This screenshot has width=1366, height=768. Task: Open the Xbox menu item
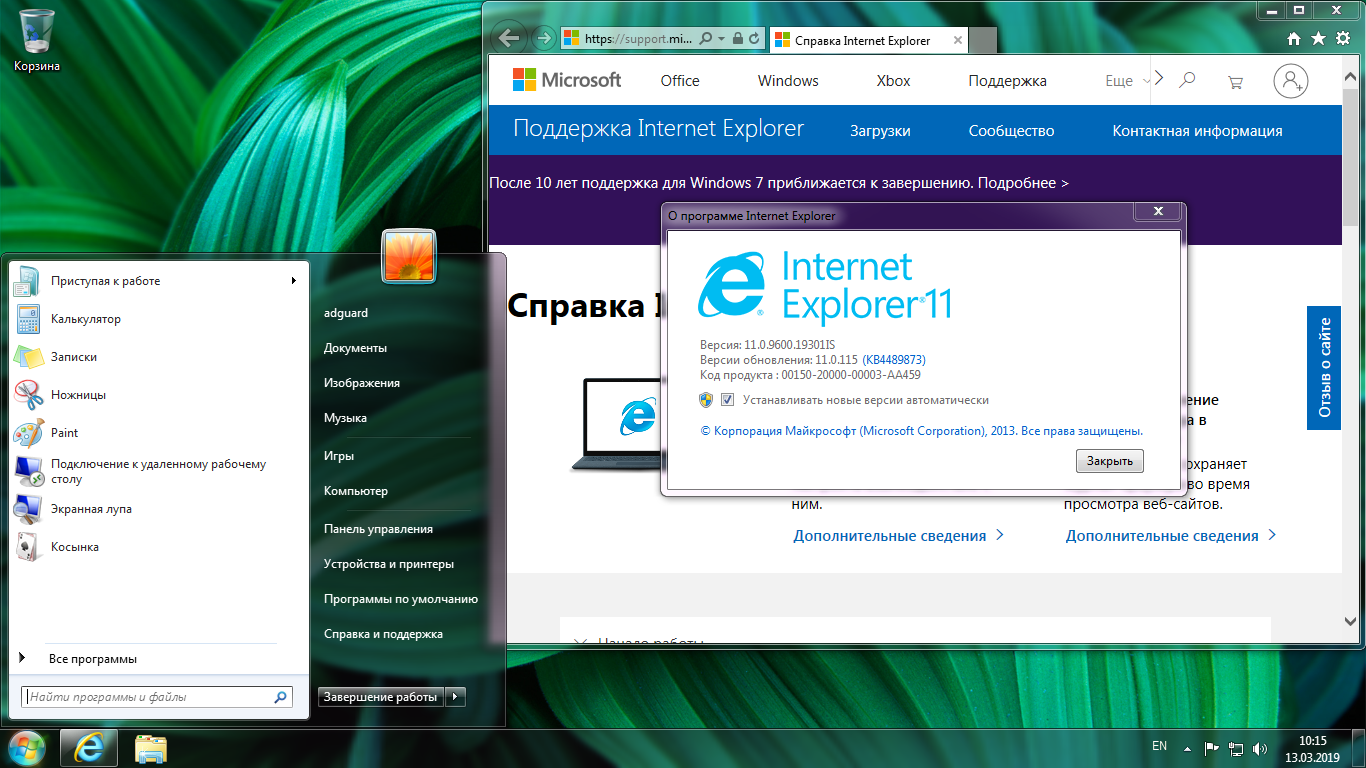tap(894, 81)
